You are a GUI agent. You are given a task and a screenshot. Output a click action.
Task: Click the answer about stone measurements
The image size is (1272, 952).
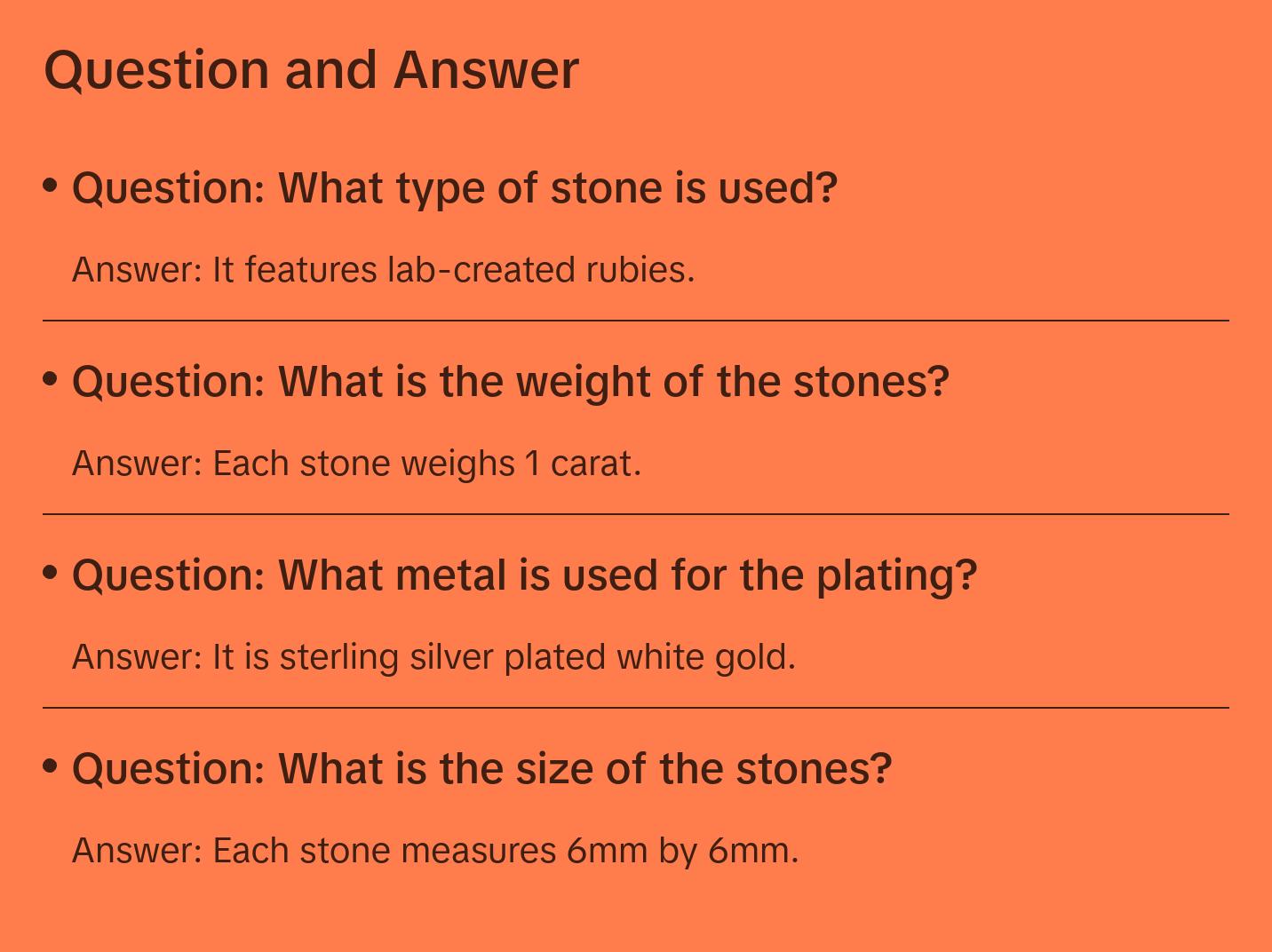coord(435,851)
